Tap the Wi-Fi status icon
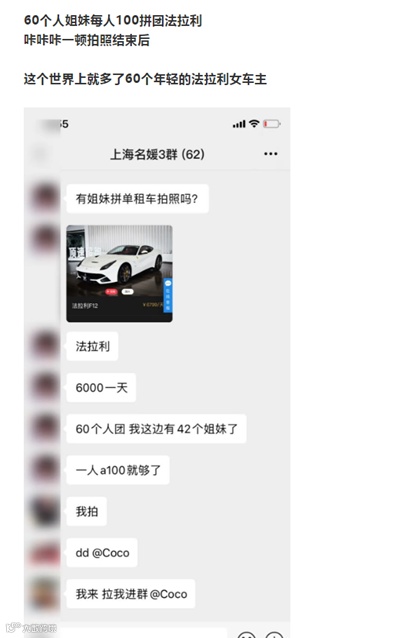This screenshot has width=415, height=638. coord(254,123)
